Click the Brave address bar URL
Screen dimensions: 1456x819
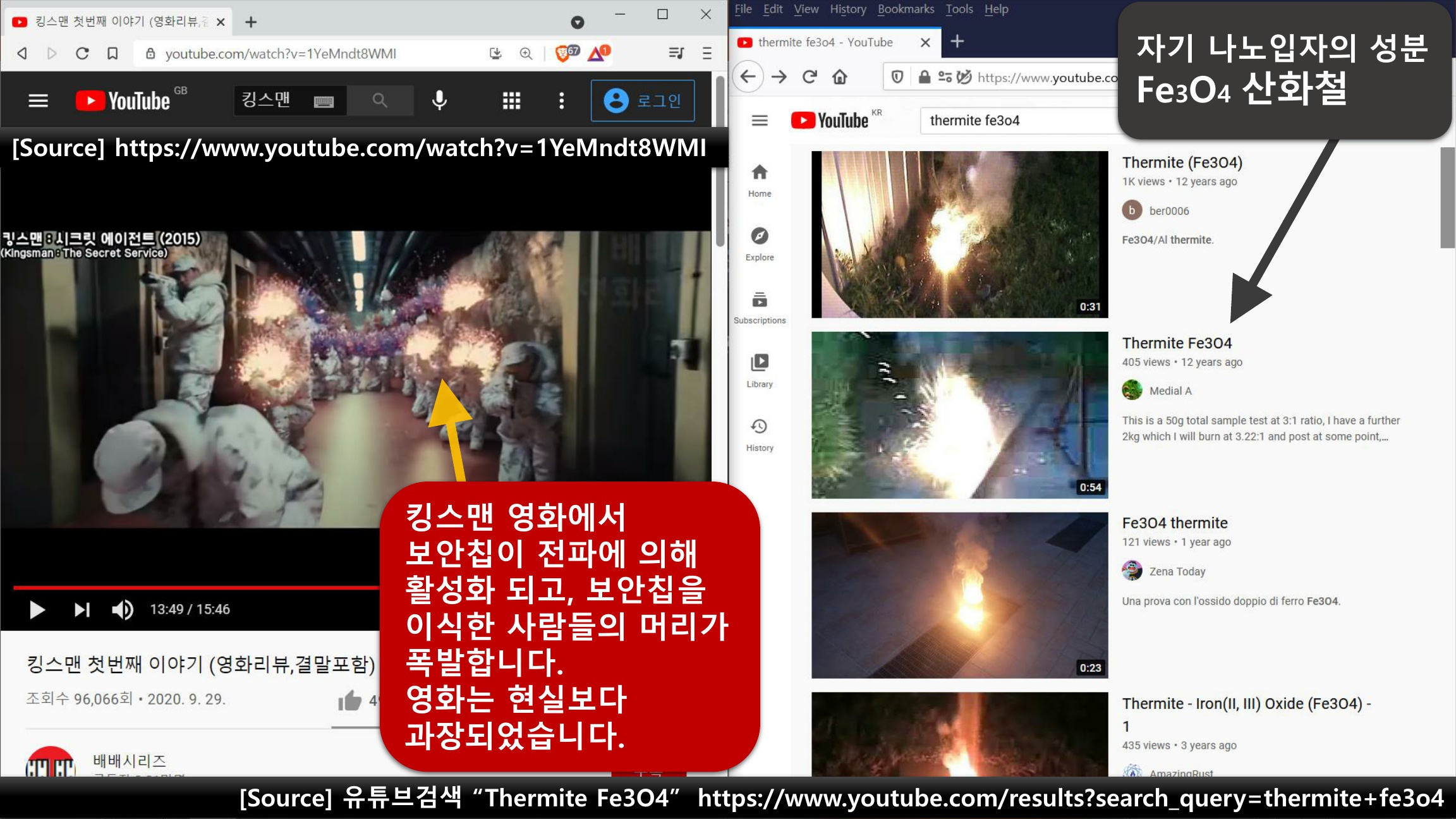pyautogui.click(x=281, y=54)
